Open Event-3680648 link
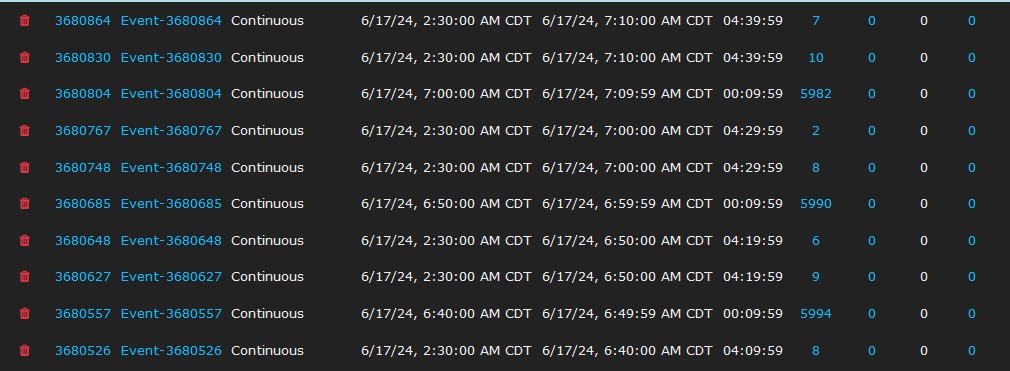The image size is (1010, 371). 171,240
